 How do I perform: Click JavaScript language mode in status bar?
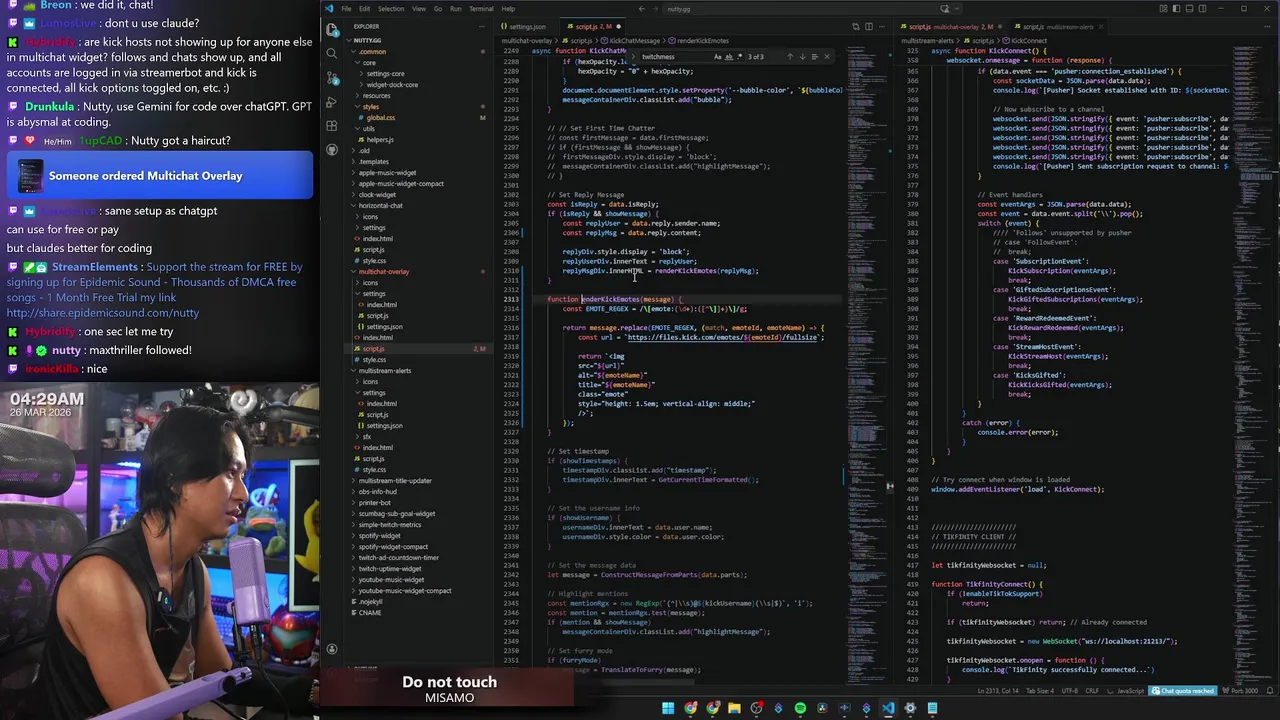(1130, 690)
